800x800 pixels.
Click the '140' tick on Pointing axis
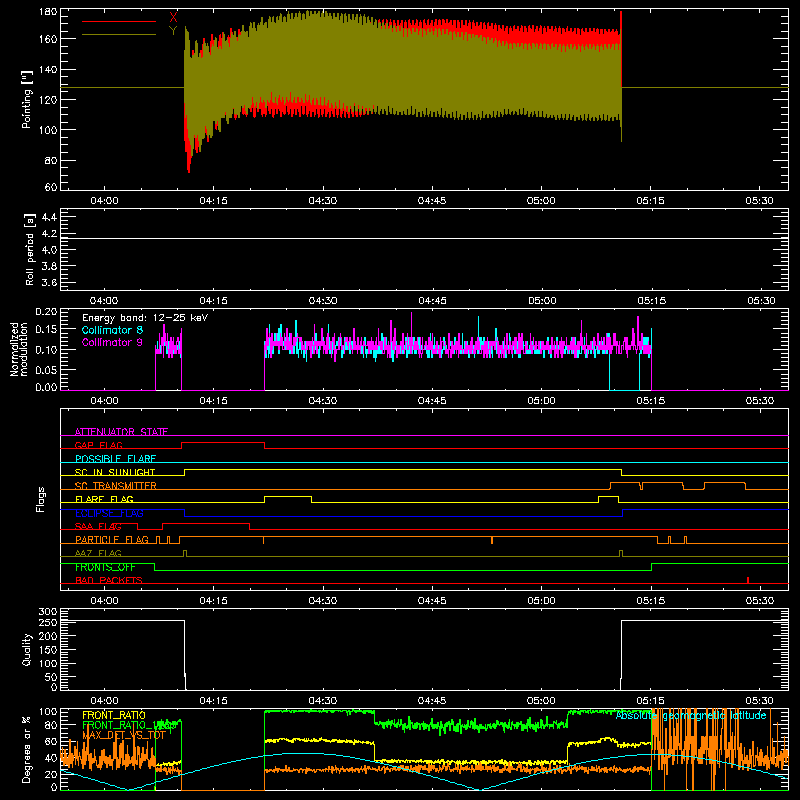(48, 69)
